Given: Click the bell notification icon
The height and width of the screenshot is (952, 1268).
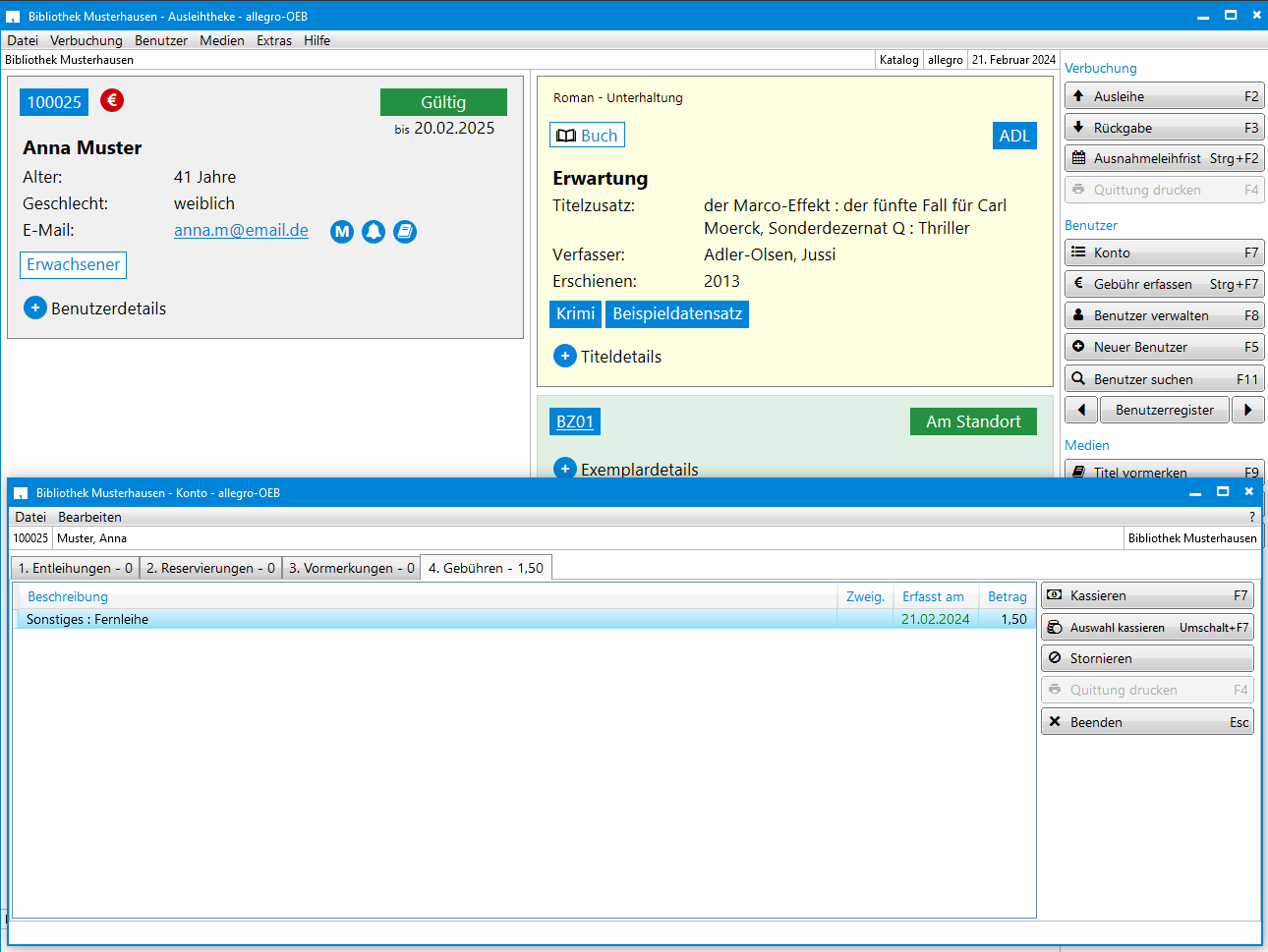Looking at the screenshot, I should point(374,232).
